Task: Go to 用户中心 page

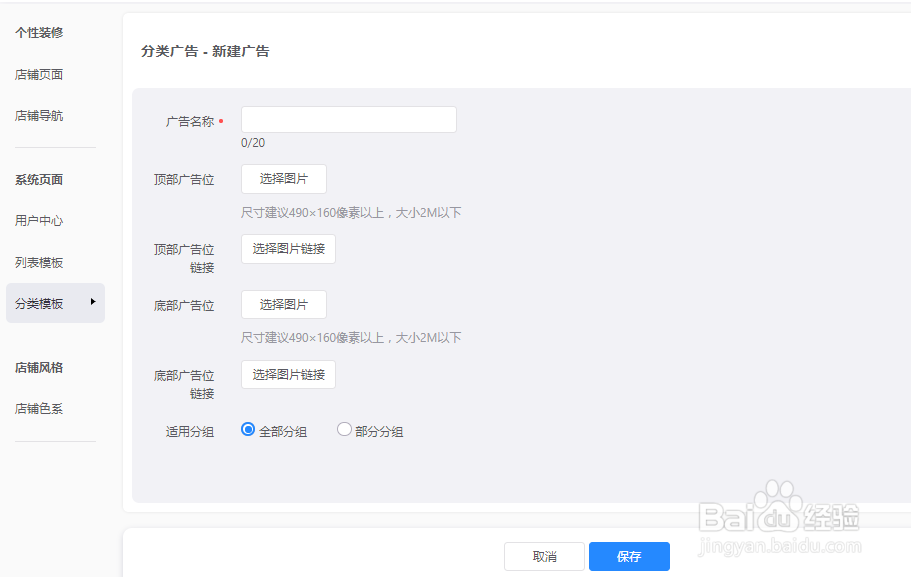Action: click(x=39, y=221)
